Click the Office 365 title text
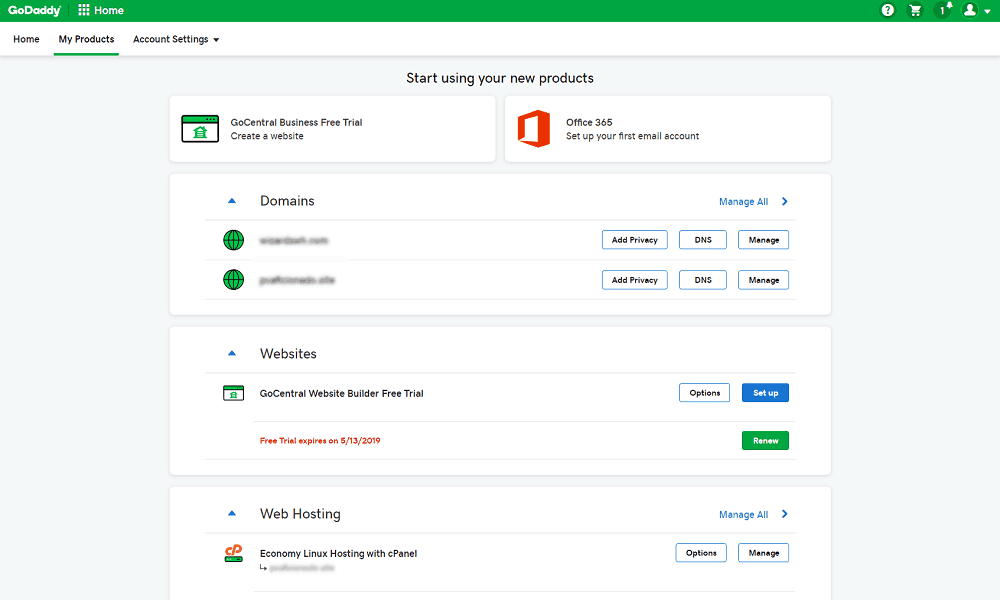This screenshot has width=1000, height=600. coord(589,122)
